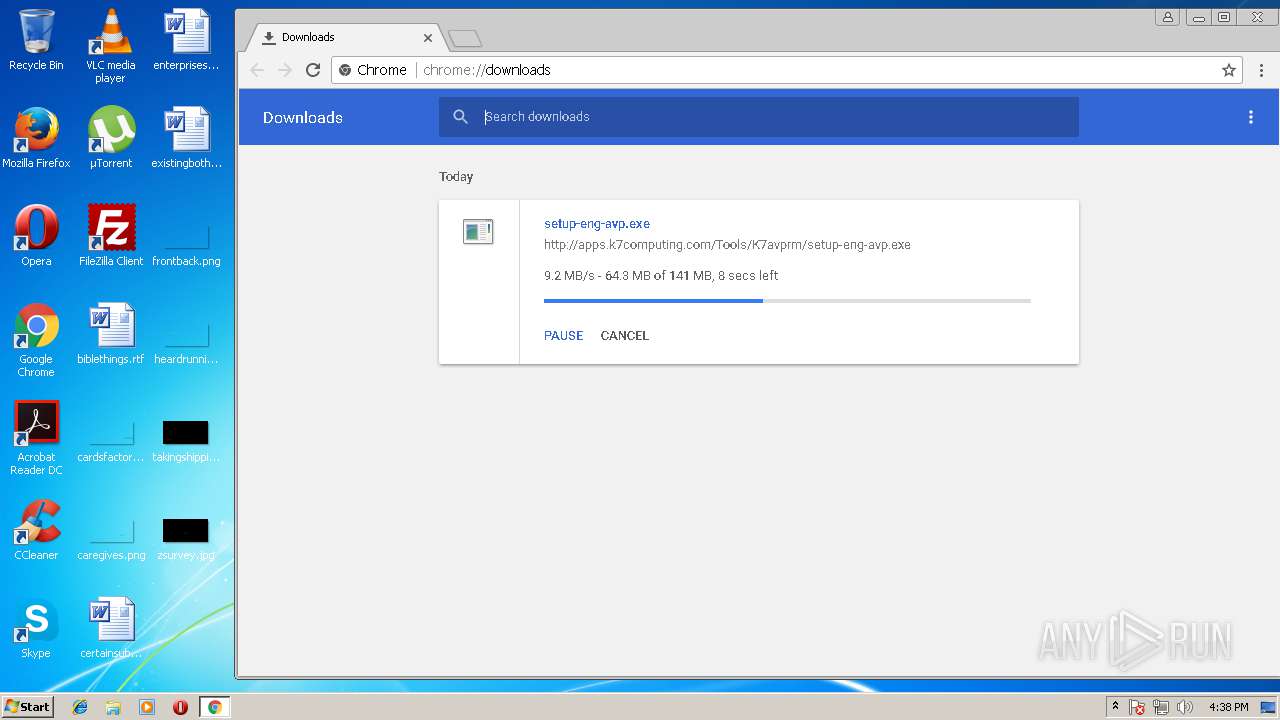Viewport: 1280px width, 720px height.
Task: Select the certainsub Word document icon
Action: tap(111, 628)
